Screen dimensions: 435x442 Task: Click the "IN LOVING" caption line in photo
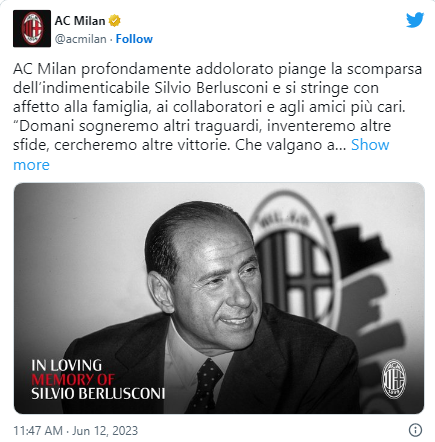pyautogui.click(x=67, y=365)
